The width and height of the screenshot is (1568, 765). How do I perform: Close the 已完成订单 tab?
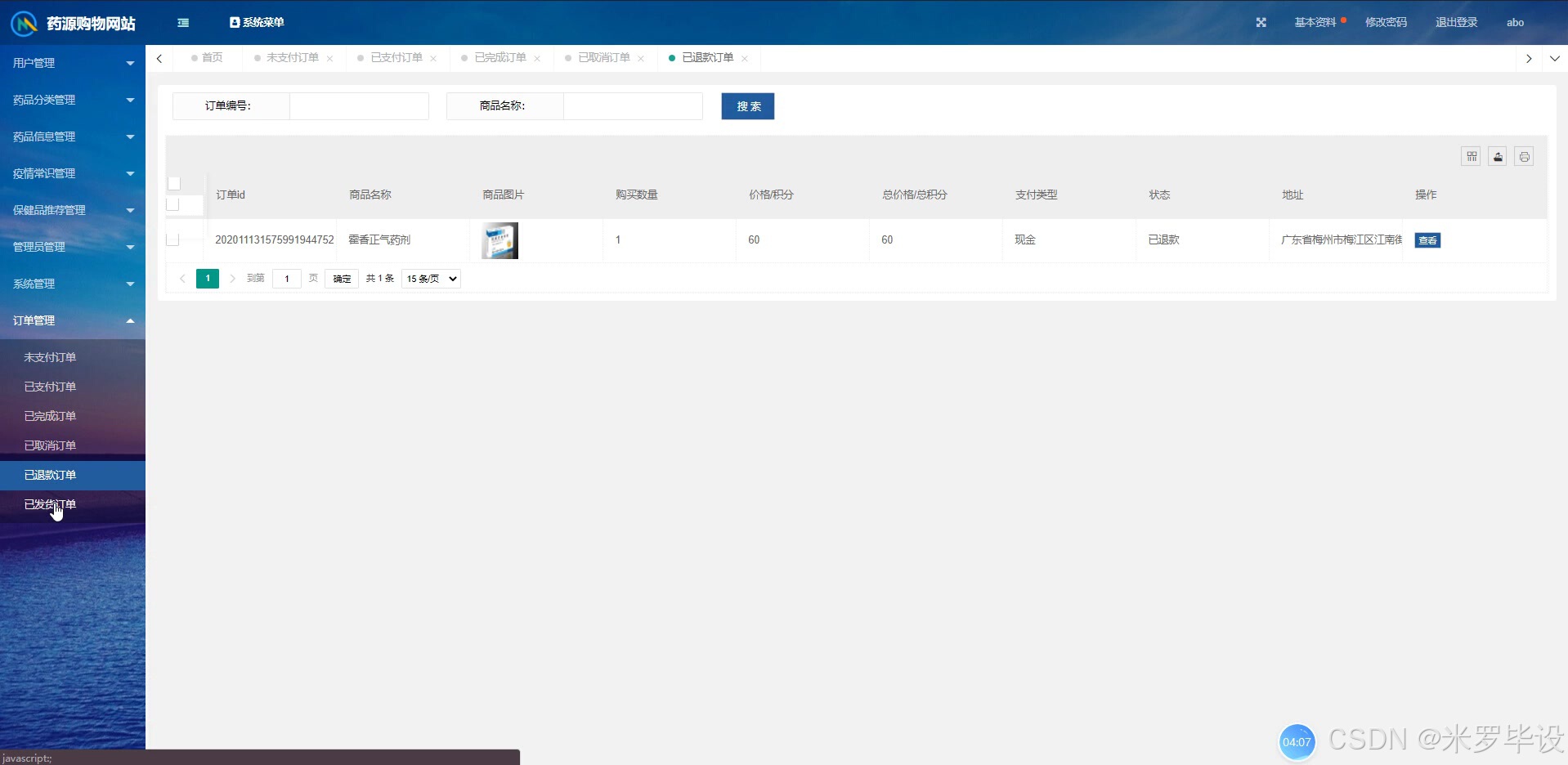pyautogui.click(x=537, y=58)
